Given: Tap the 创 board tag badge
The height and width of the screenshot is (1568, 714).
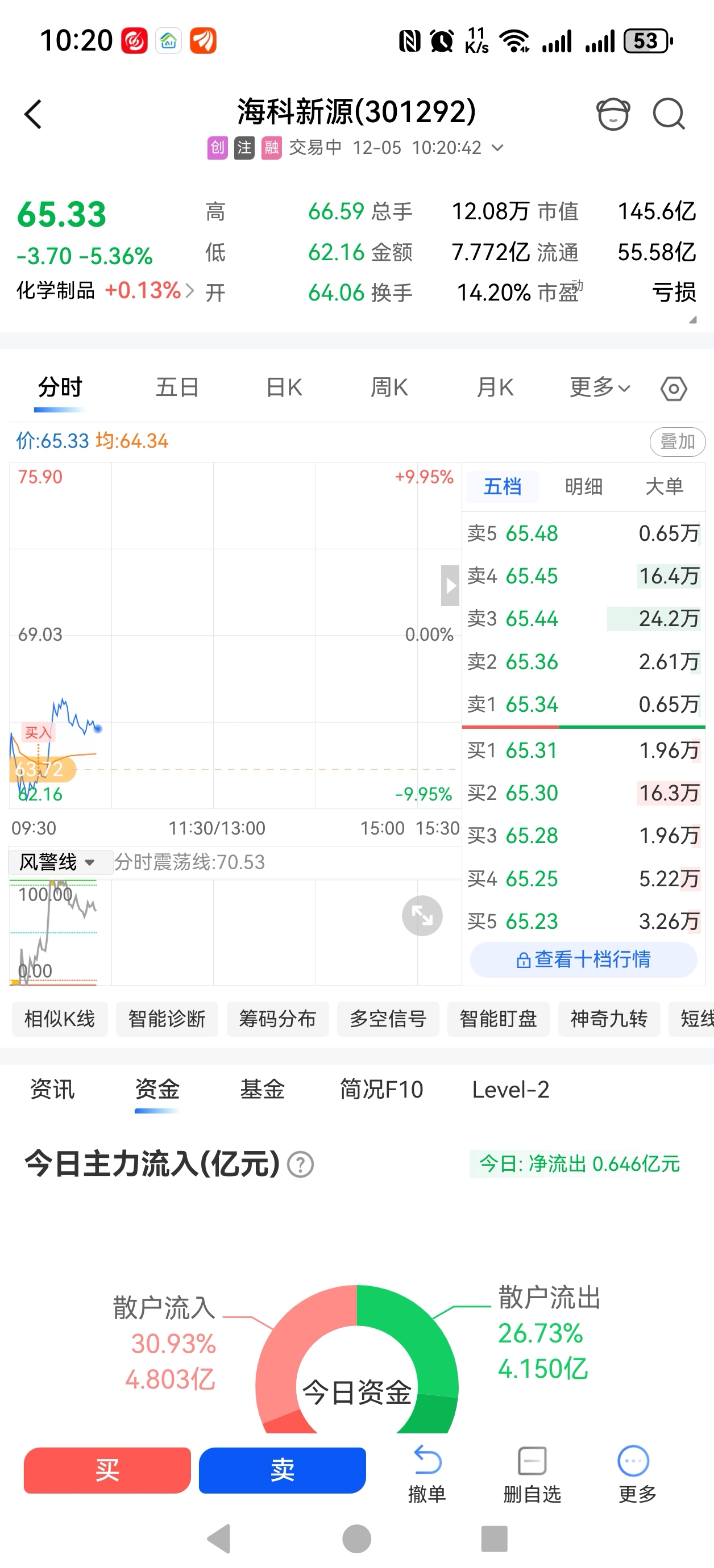Looking at the screenshot, I should [217, 148].
